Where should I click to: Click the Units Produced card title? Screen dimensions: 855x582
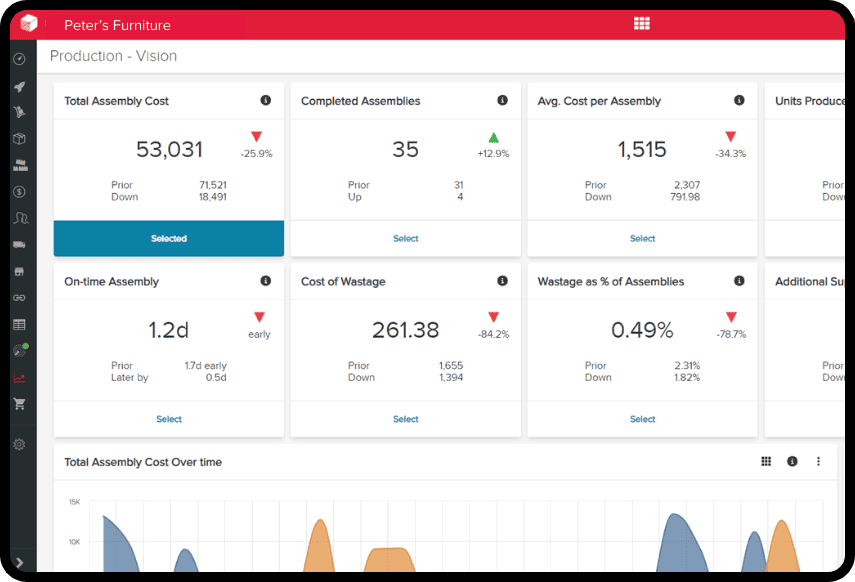point(810,101)
